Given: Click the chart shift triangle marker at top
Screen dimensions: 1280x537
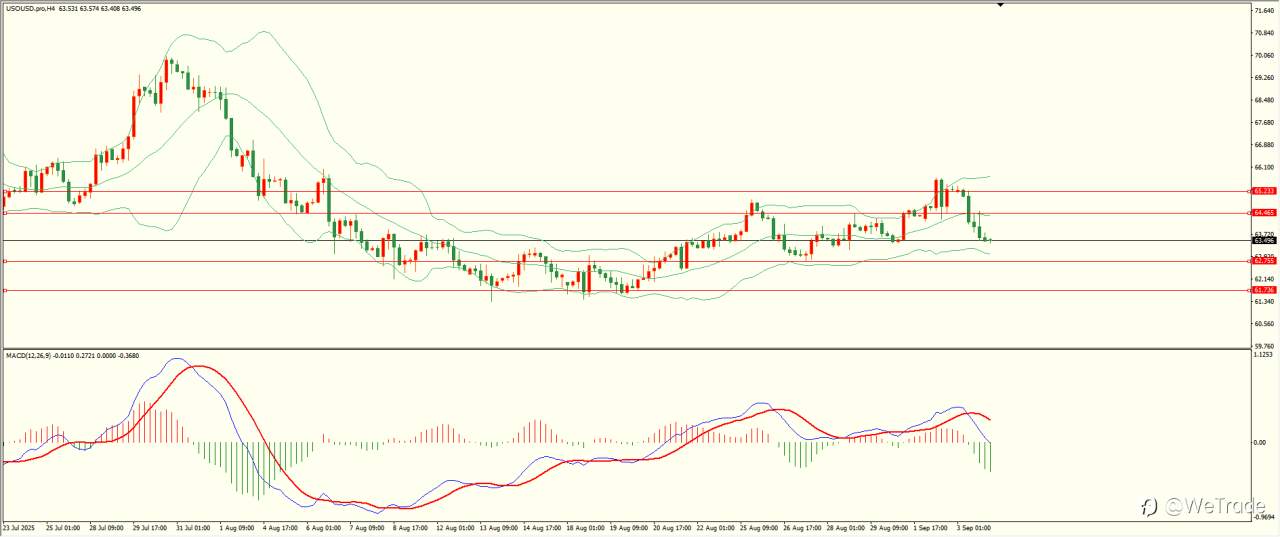Looking at the screenshot, I should [x=999, y=5].
